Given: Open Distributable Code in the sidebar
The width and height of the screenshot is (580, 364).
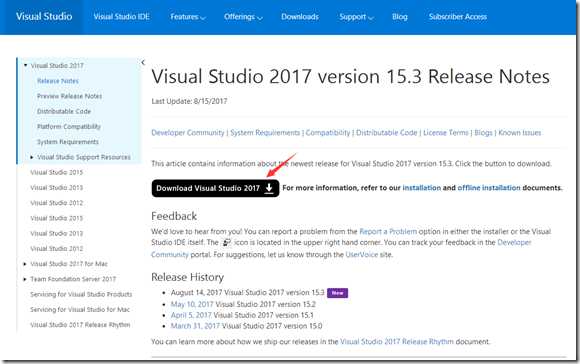Looking at the screenshot, I should point(64,111).
